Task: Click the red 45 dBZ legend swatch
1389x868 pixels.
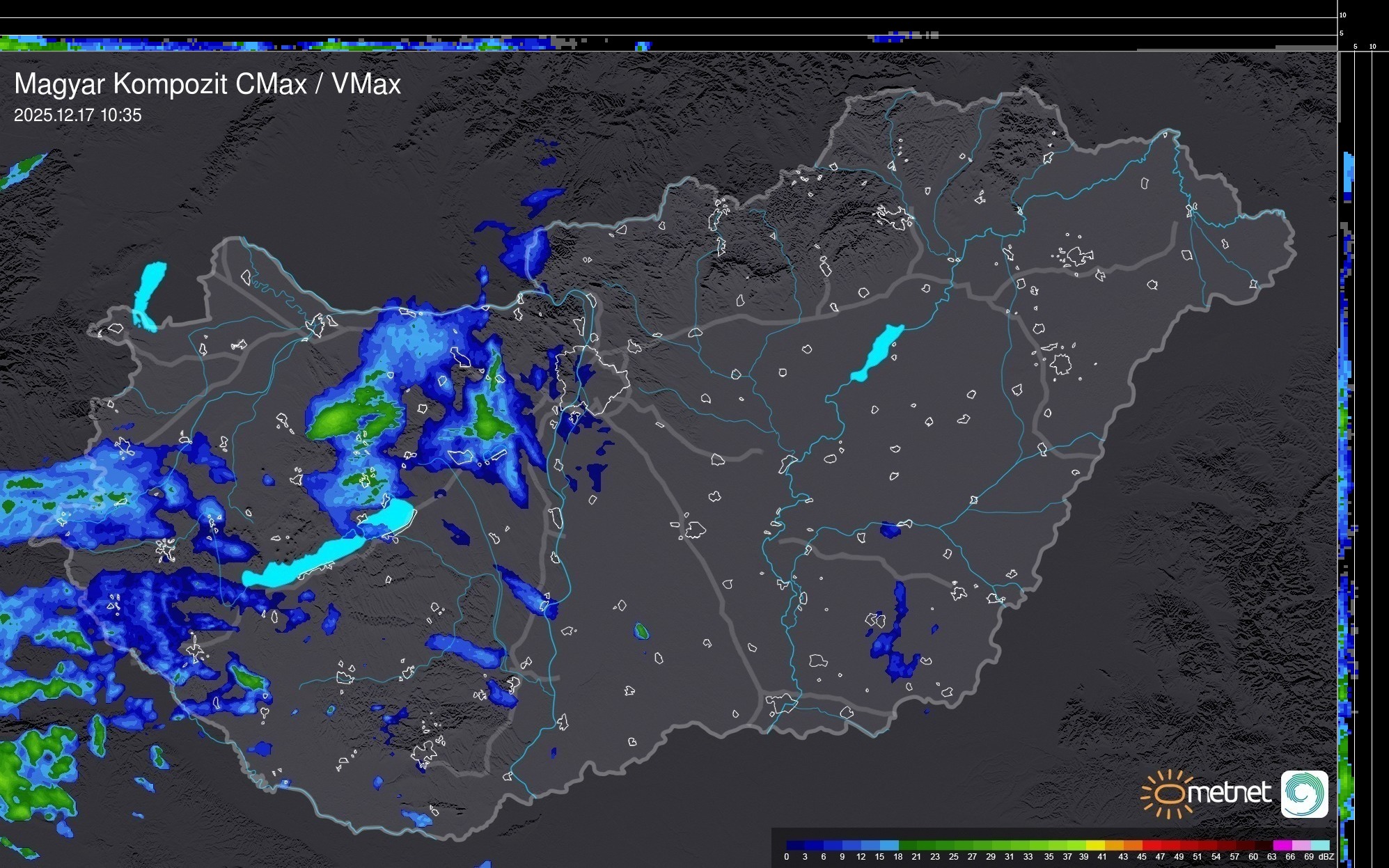Action: click(1151, 846)
